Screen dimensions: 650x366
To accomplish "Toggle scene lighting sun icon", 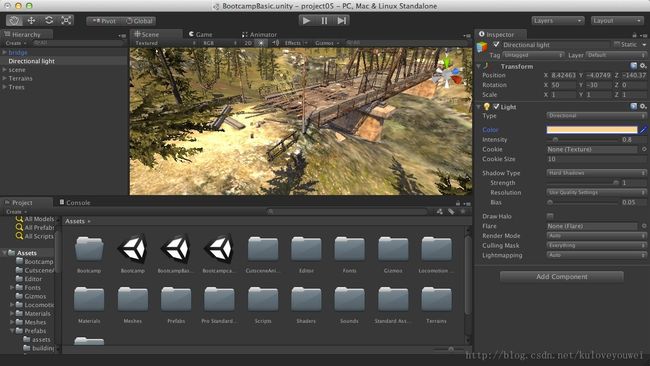I will [261, 43].
